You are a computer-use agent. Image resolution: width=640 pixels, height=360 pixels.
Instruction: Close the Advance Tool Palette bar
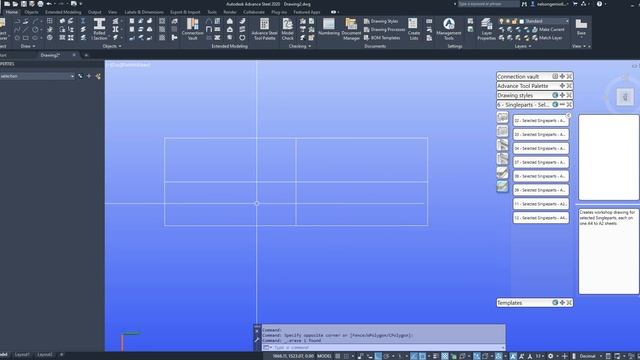tap(569, 86)
